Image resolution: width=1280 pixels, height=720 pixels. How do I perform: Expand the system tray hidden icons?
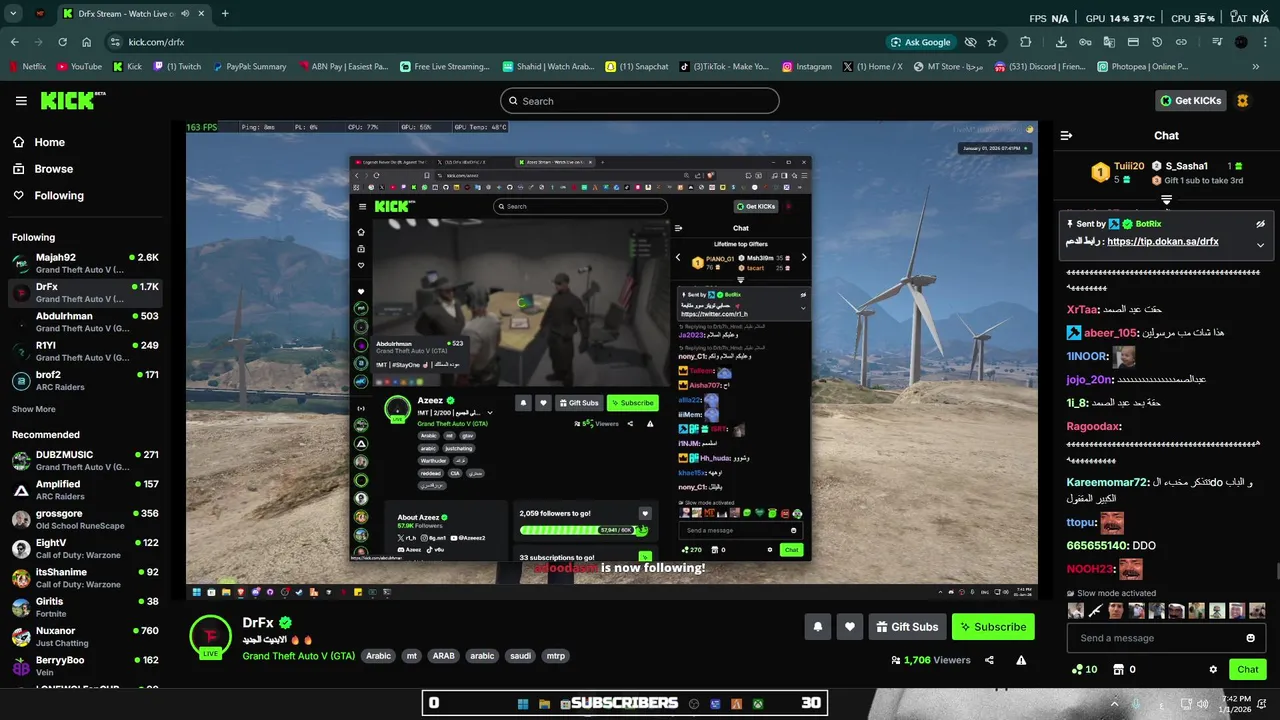tap(1113, 703)
